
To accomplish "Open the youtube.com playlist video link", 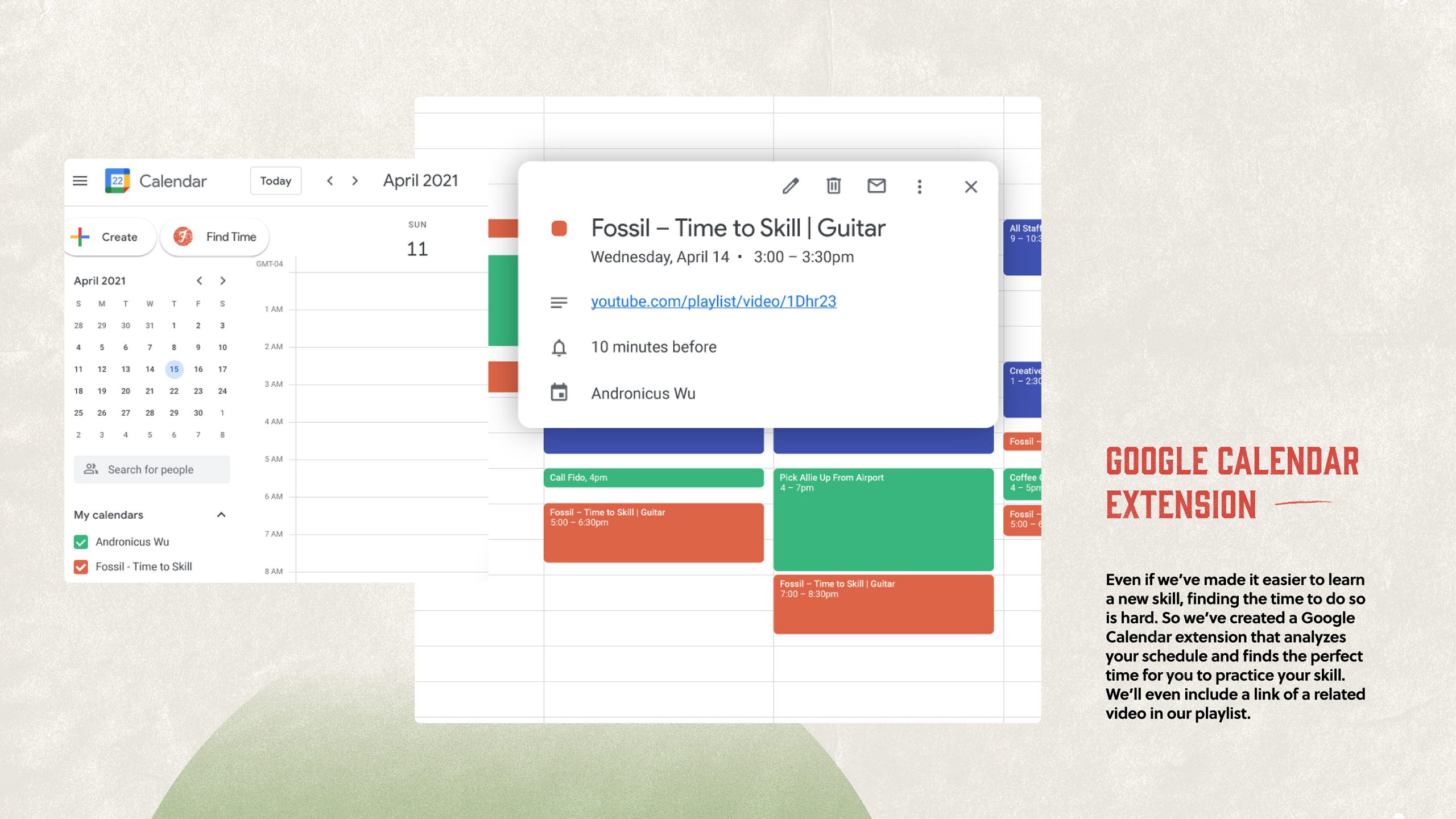I will (714, 301).
